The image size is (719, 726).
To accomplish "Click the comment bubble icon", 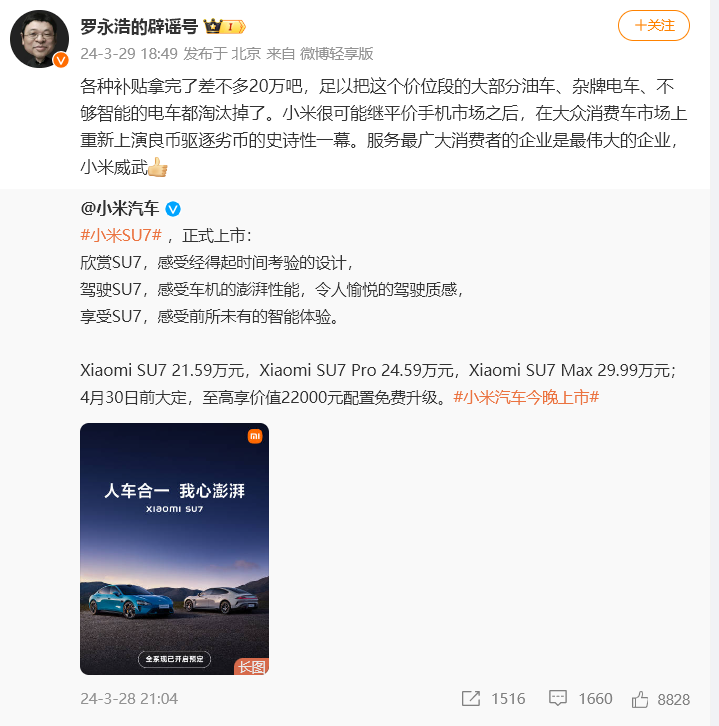I will [557, 698].
